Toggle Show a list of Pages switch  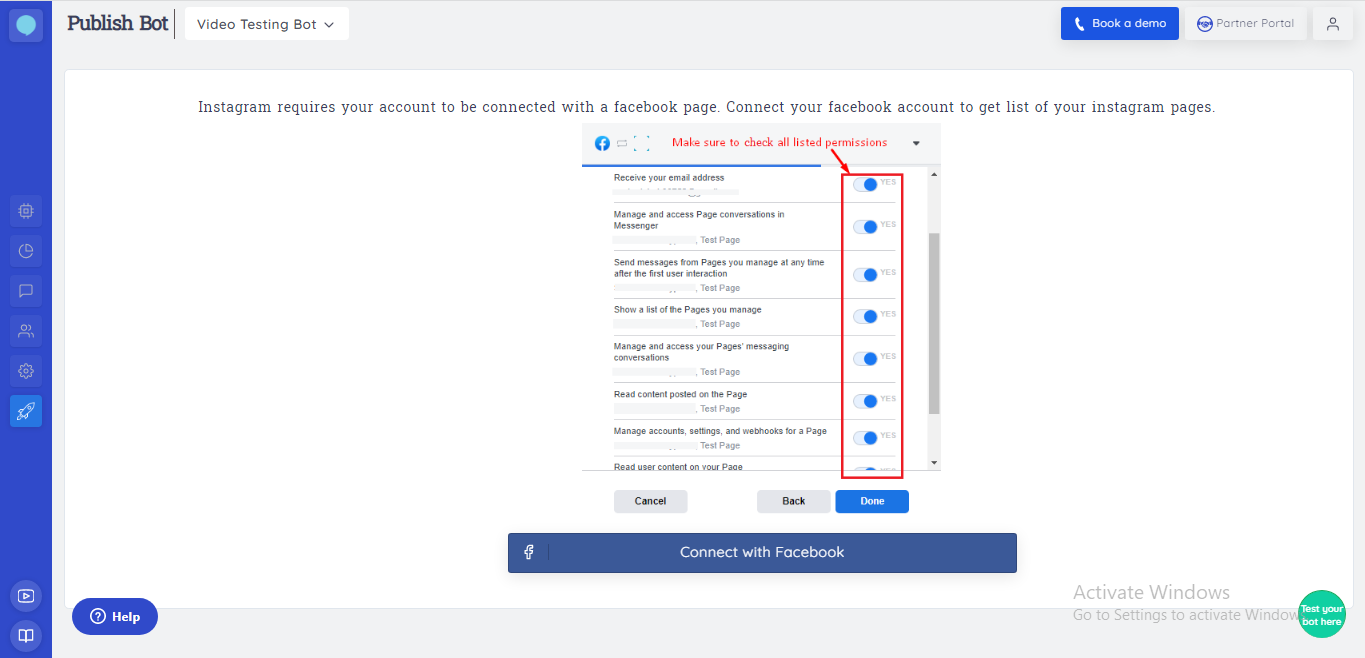[x=866, y=316]
